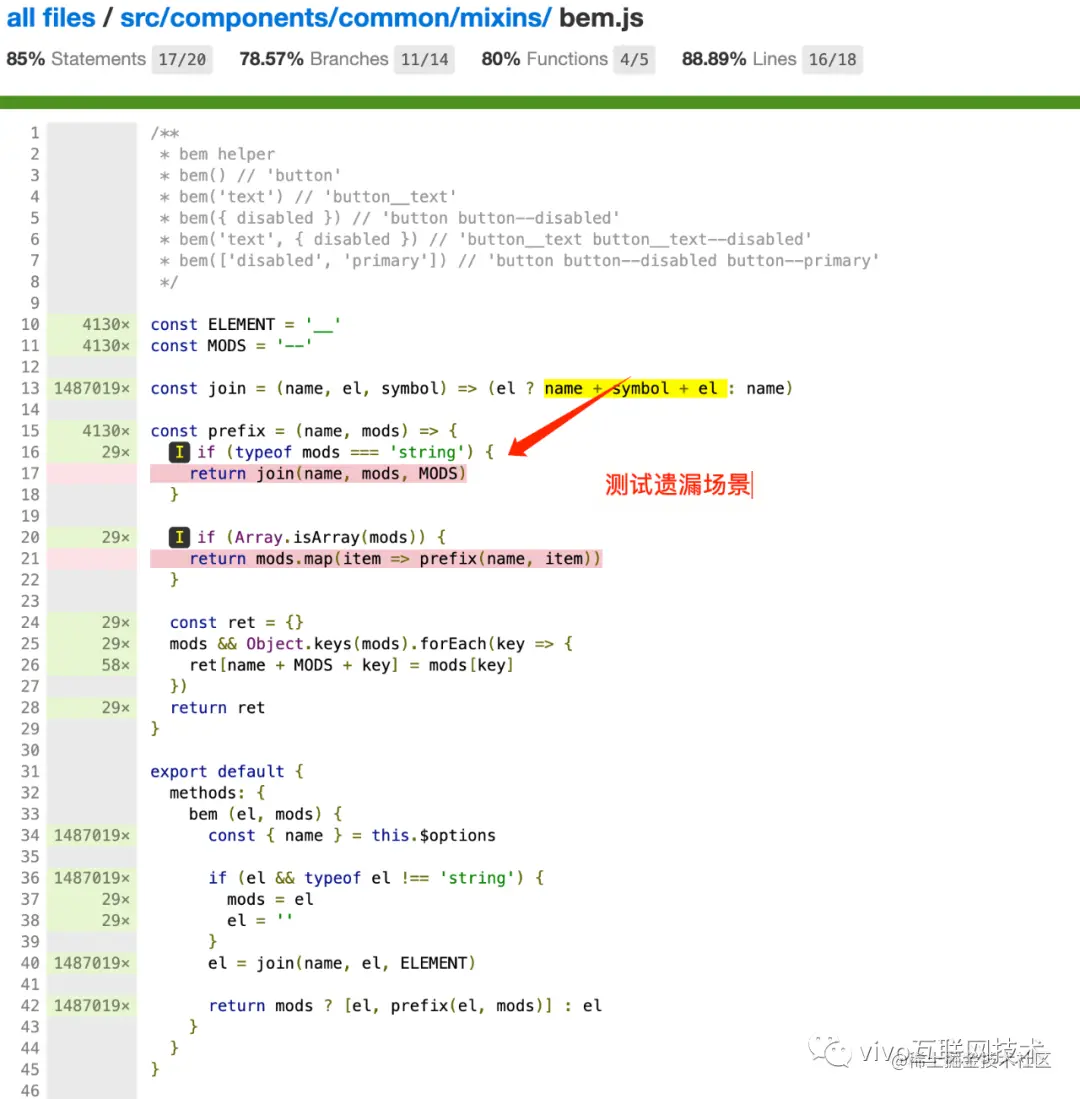The image size is (1080, 1099).
Task: Click uncovered line 'return join(name, mods, MODS)'
Action: click(x=308, y=474)
